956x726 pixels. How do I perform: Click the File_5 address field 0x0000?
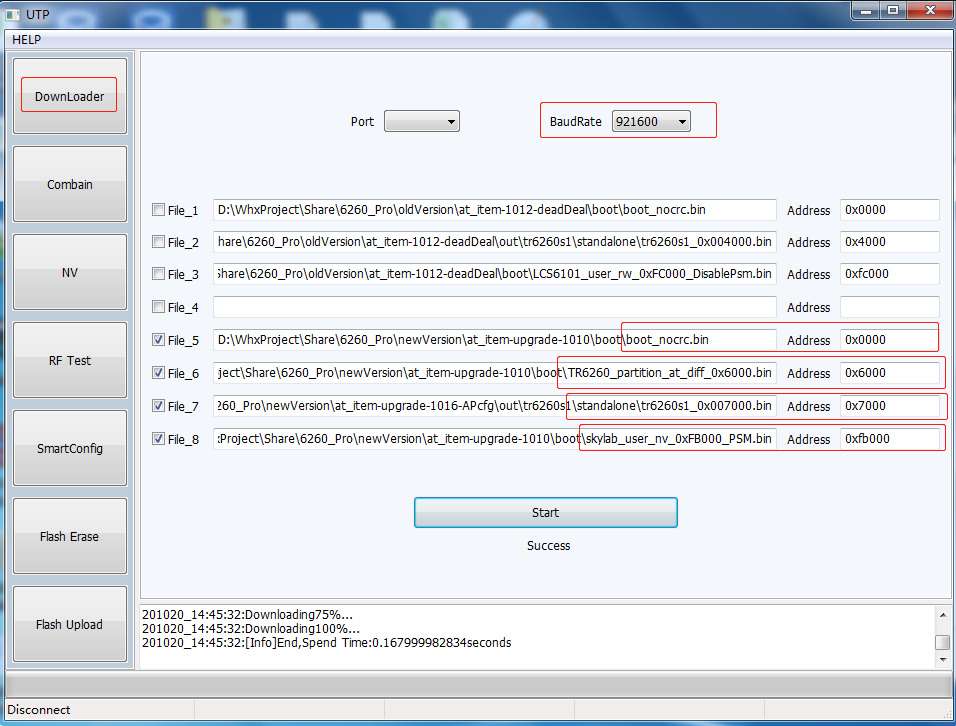coord(890,340)
